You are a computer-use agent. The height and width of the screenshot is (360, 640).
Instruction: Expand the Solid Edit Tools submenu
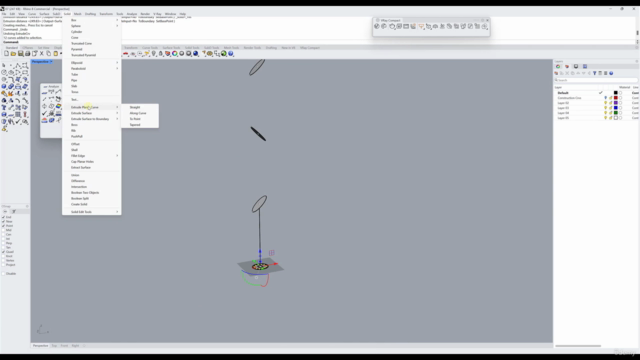click(91, 212)
